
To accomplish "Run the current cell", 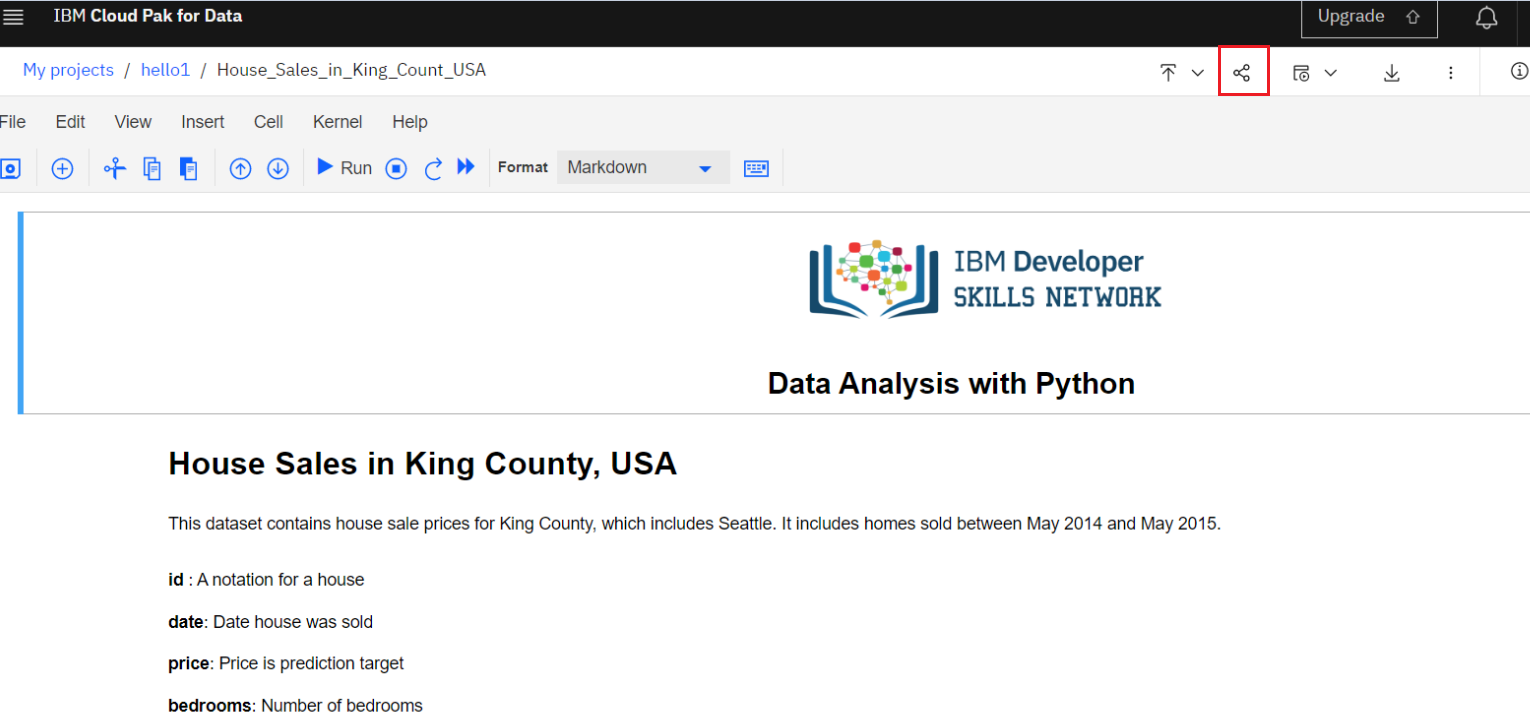I will tap(343, 167).
